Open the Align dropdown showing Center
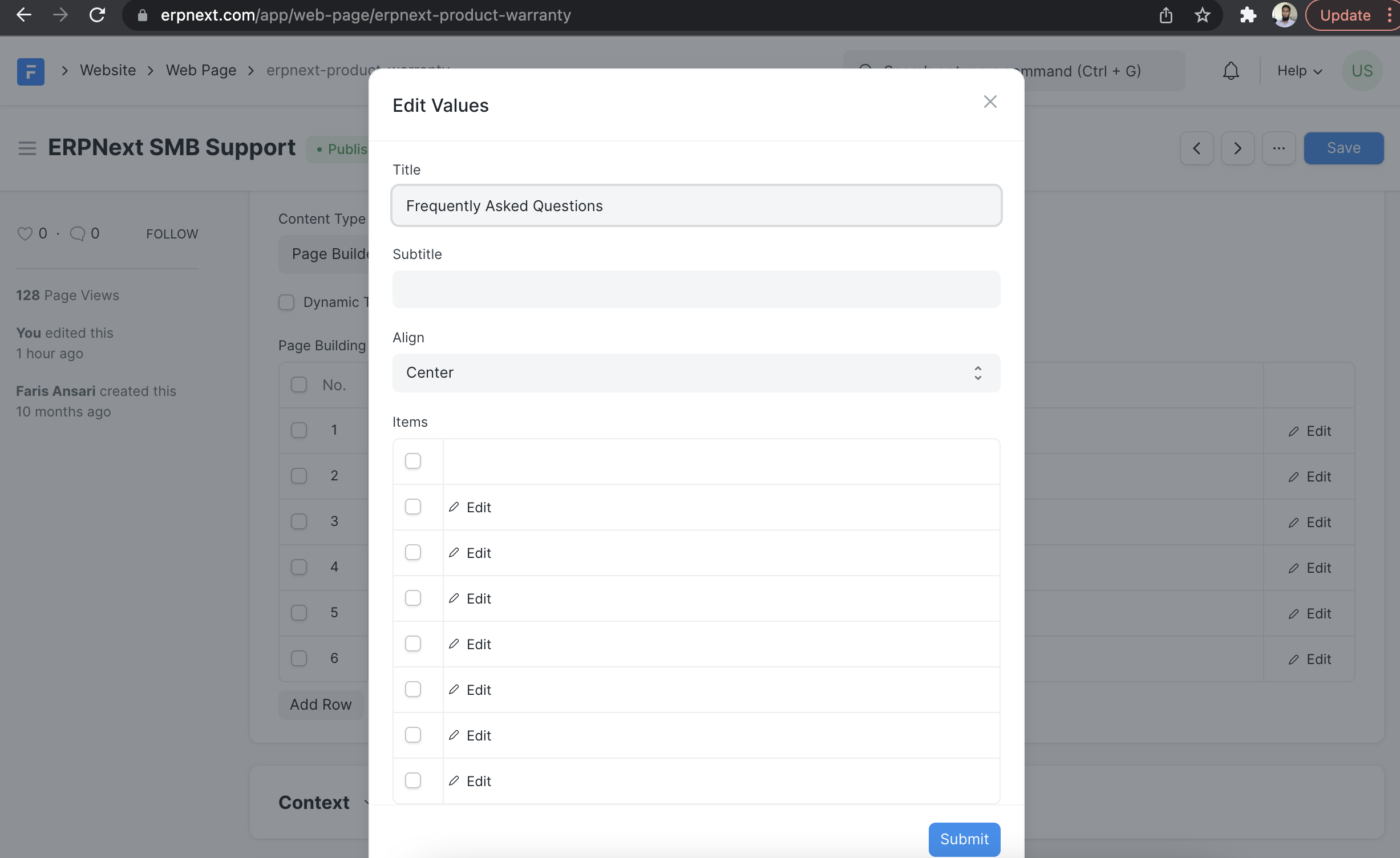The image size is (1400, 858). (696, 373)
